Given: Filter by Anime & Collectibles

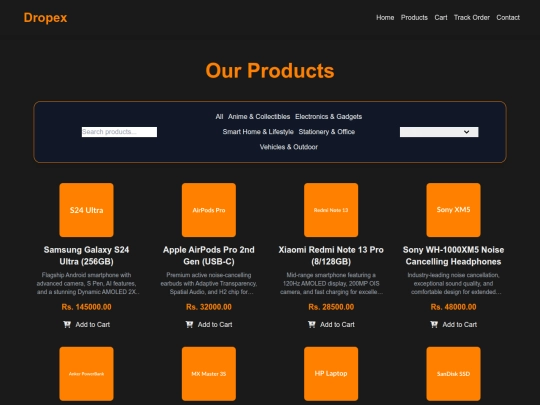Looking at the screenshot, I should click(x=259, y=117).
